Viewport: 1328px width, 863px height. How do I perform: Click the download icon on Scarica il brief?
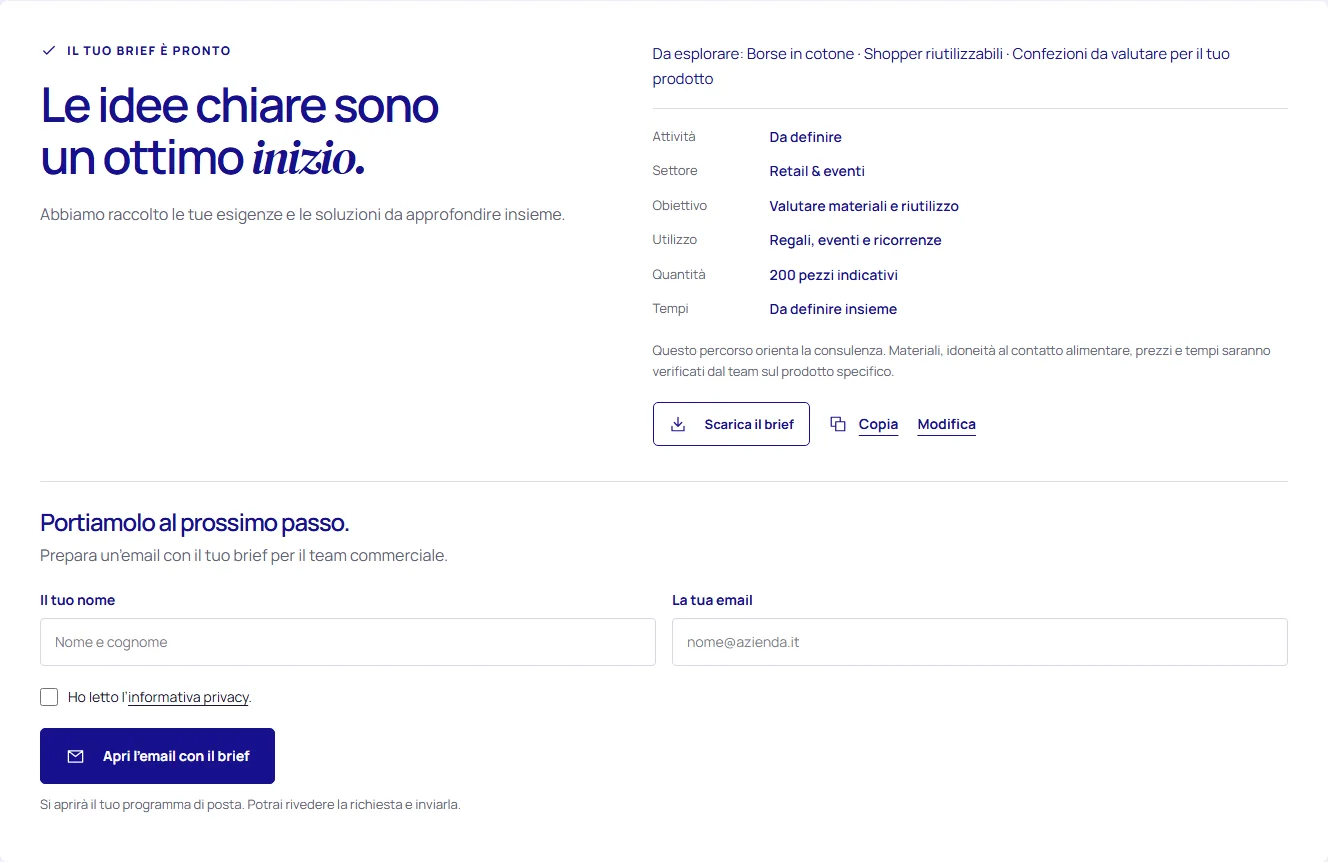[678, 424]
